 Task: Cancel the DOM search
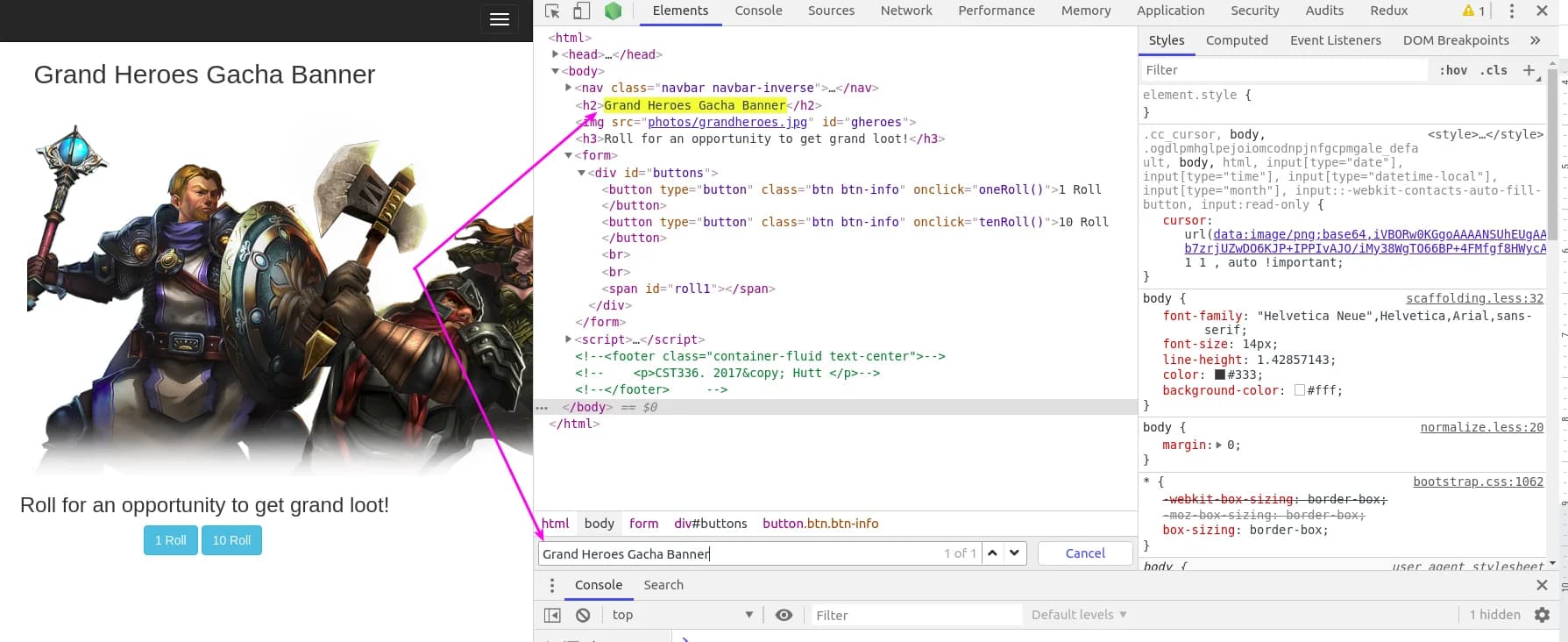(x=1084, y=553)
